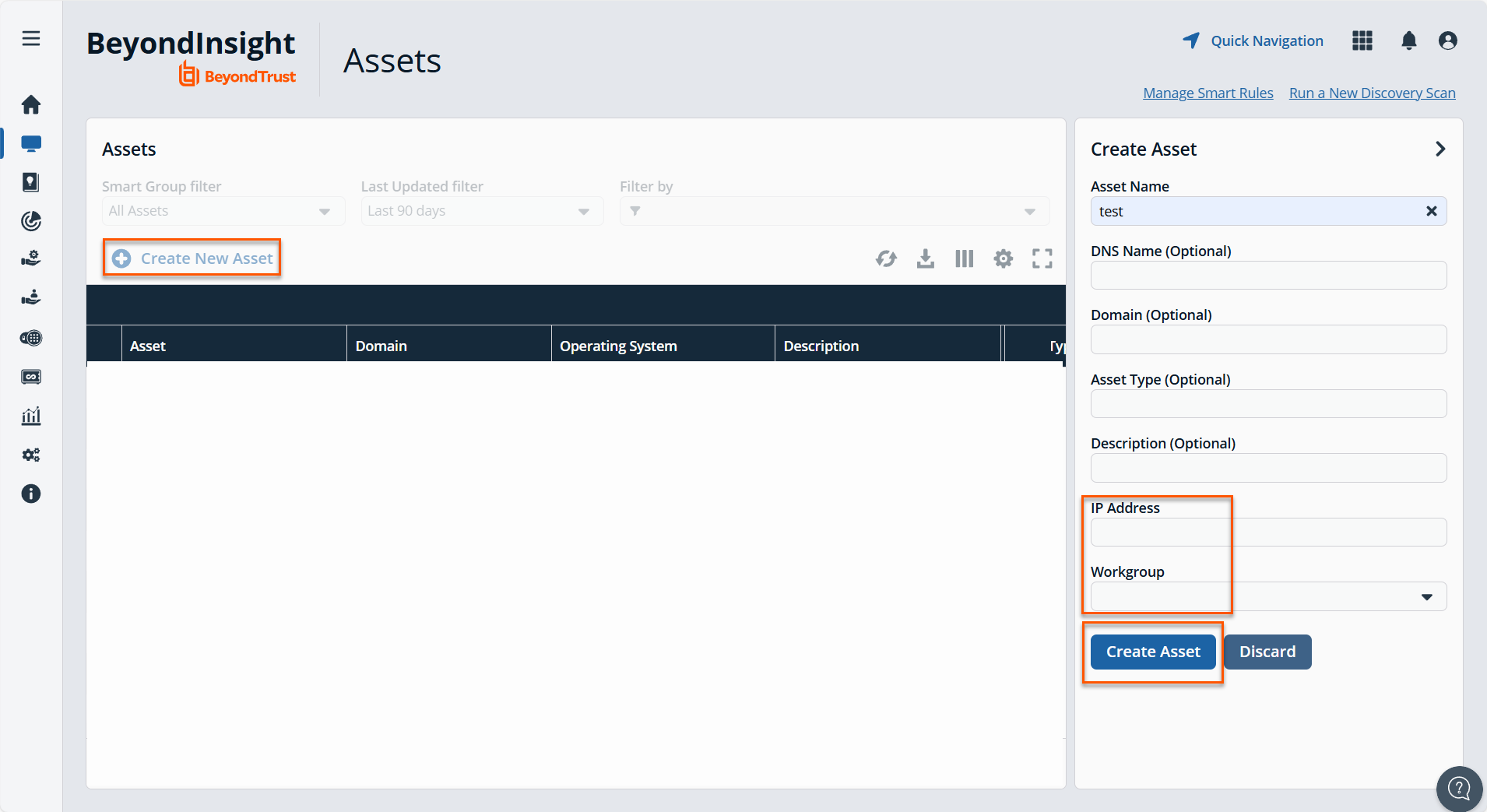Open the notifications bell
The width and height of the screenshot is (1487, 812).
click(1408, 40)
